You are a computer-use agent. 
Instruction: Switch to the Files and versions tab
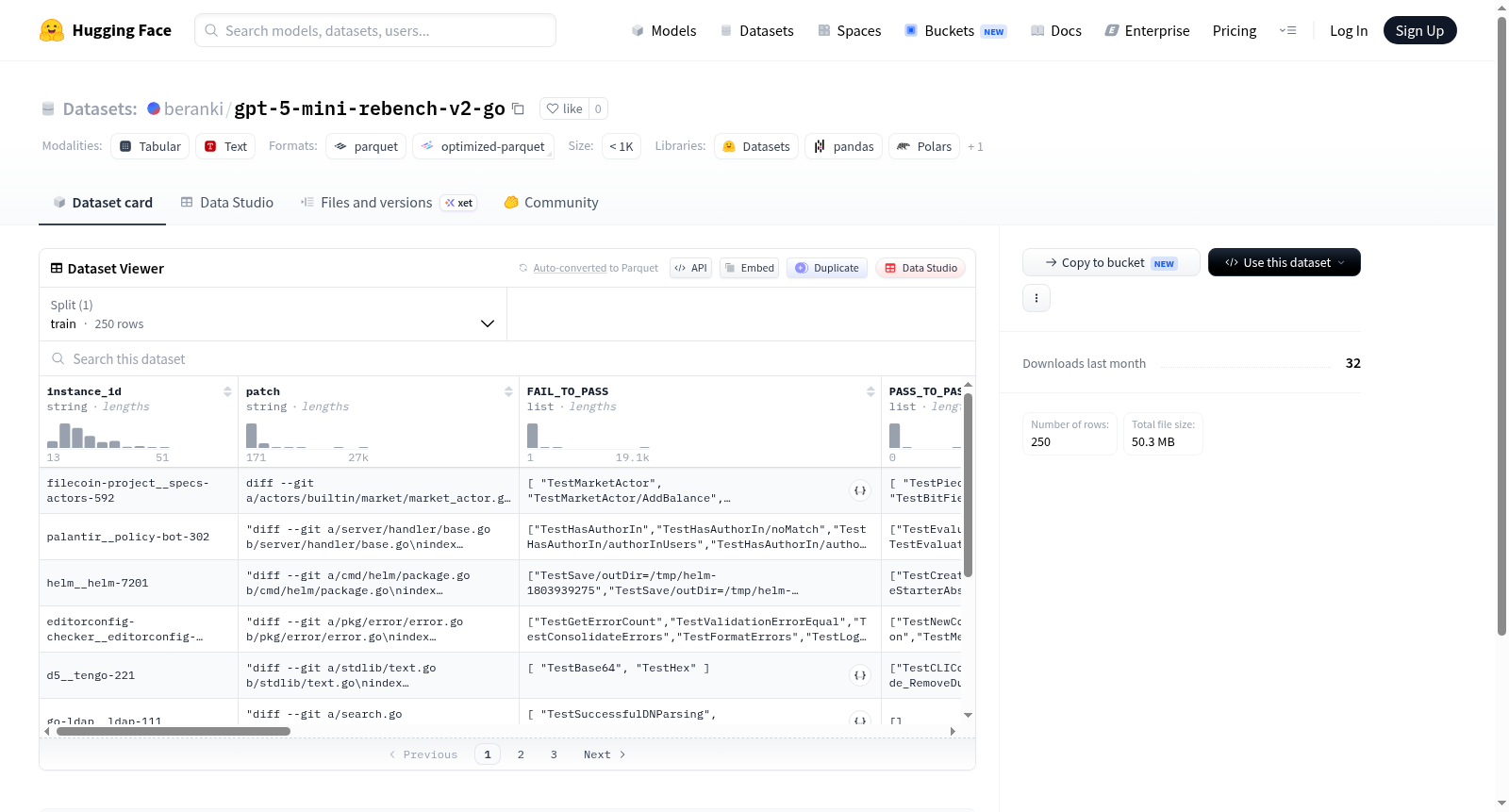(x=389, y=202)
